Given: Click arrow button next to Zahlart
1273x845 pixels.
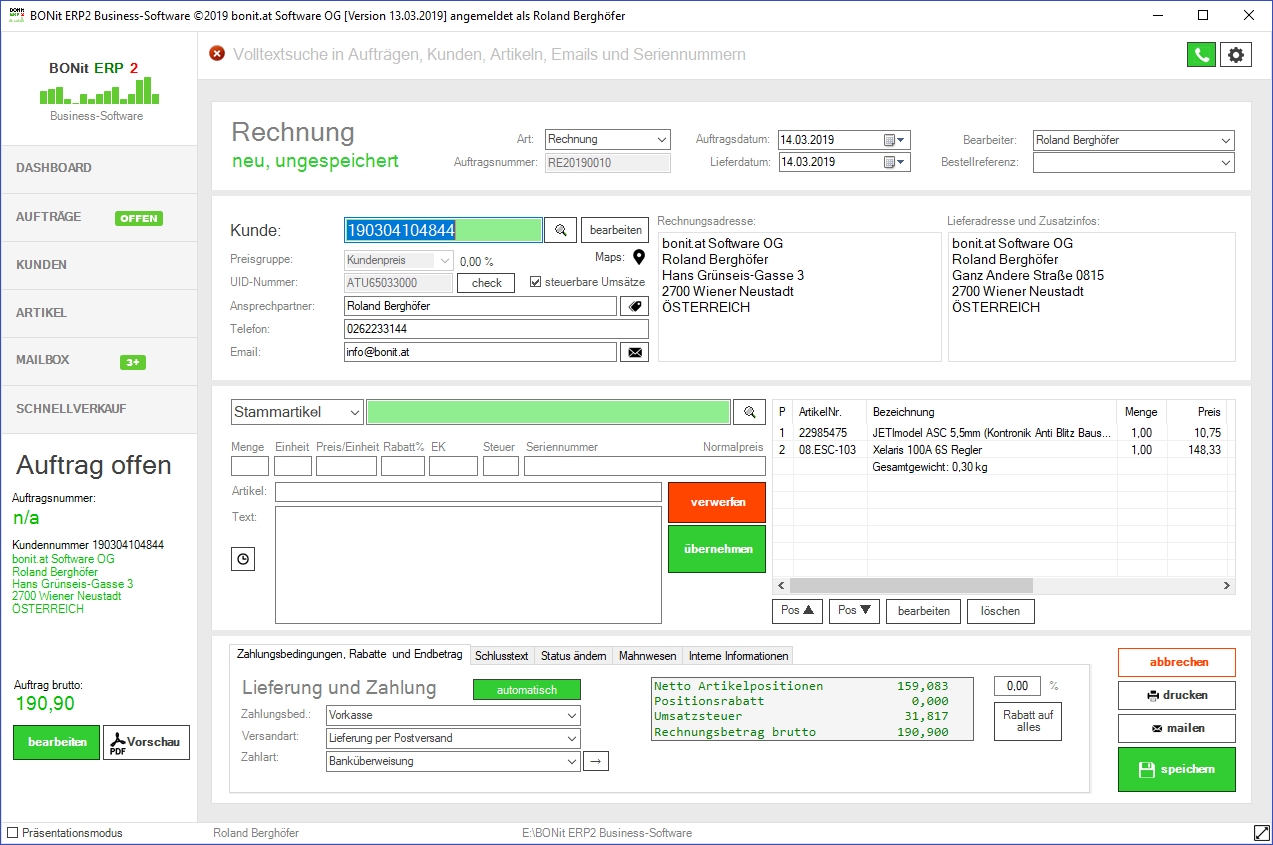Looking at the screenshot, I should pyautogui.click(x=596, y=762).
